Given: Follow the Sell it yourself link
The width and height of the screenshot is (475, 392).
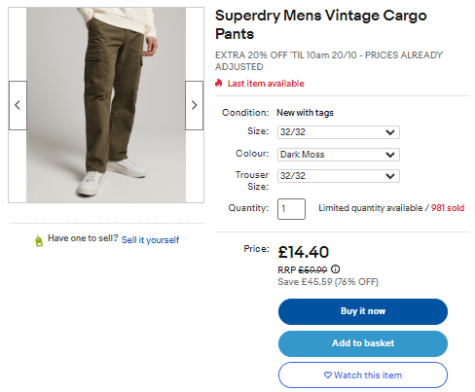Looking at the screenshot, I should [150, 240].
